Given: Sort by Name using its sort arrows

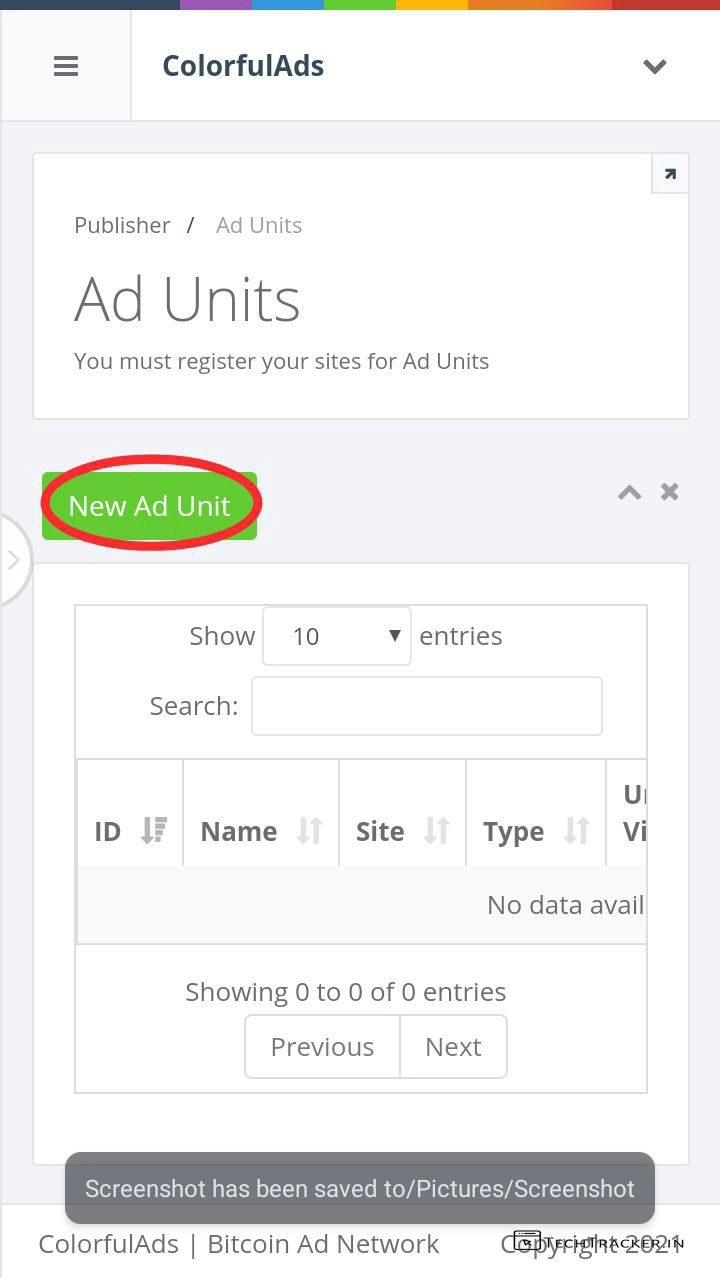Looking at the screenshot, I should click(310, 831).
